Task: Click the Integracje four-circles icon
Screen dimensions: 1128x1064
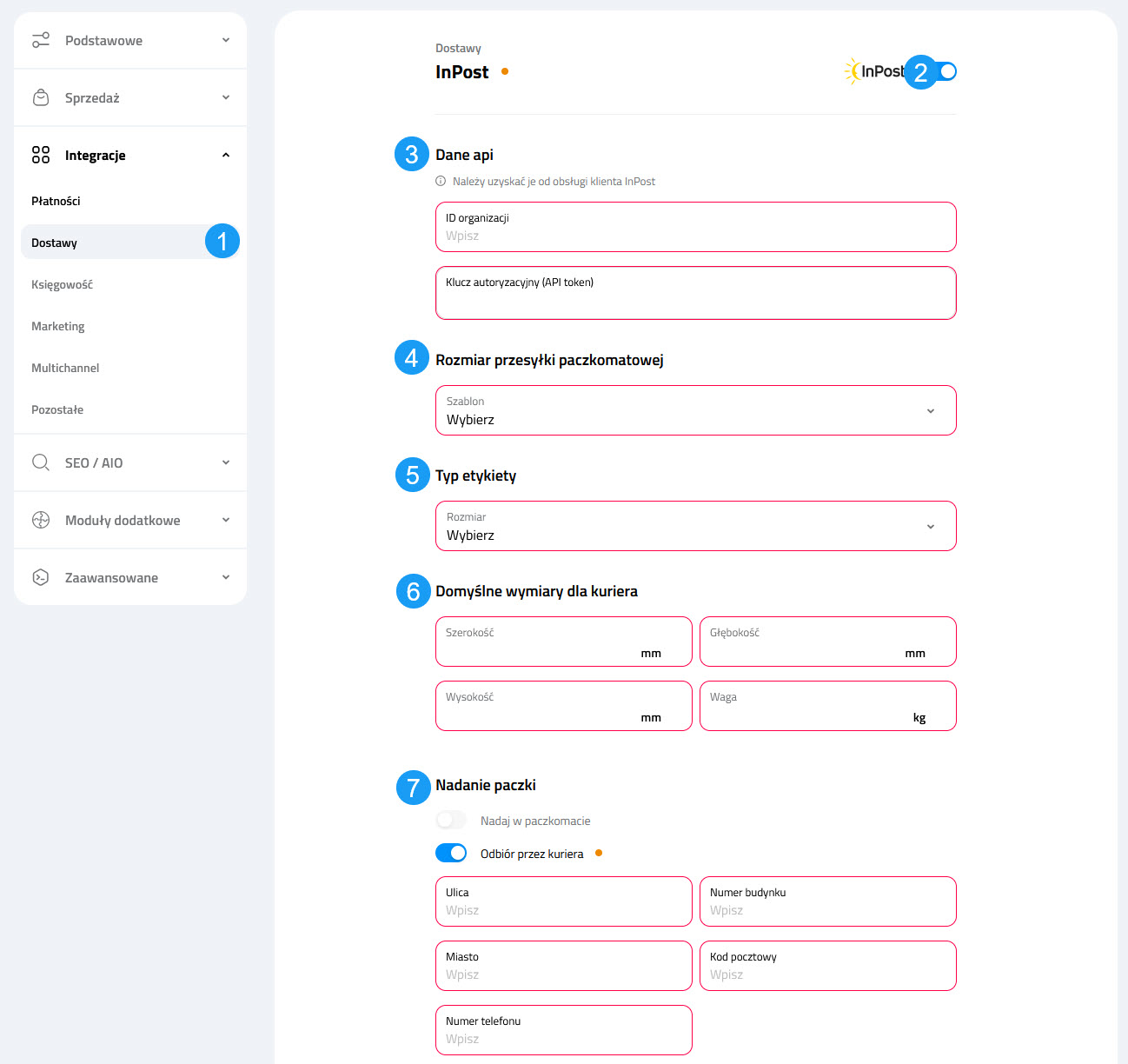Action: tap(41, 155)
